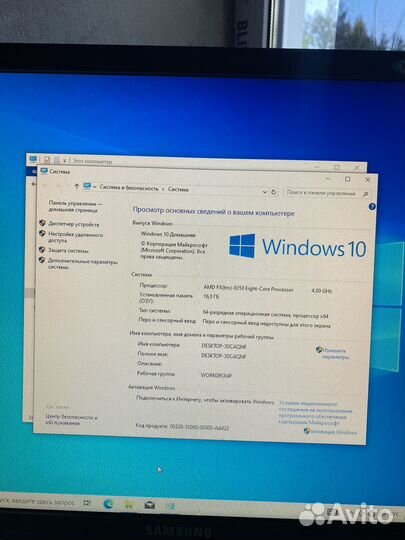405x540 pixels.
Task: Minimize the Система window
Action: pyautogui.click(x=328, y=179)
